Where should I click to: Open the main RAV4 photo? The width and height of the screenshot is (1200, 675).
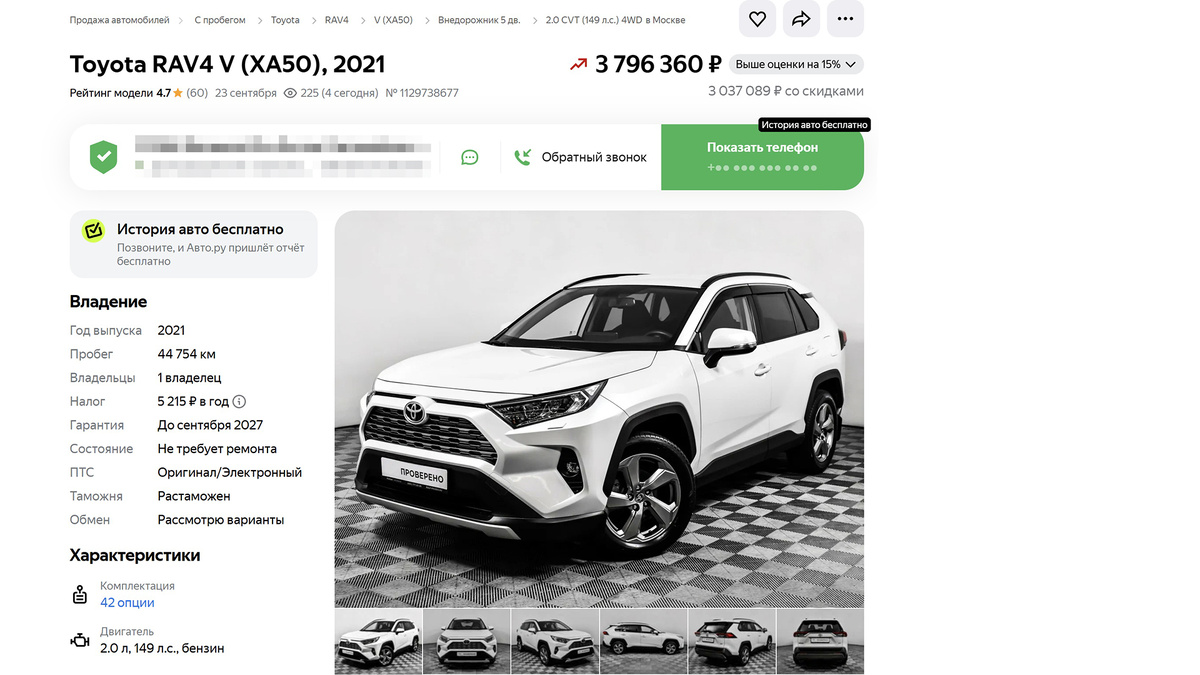point(599,409)
